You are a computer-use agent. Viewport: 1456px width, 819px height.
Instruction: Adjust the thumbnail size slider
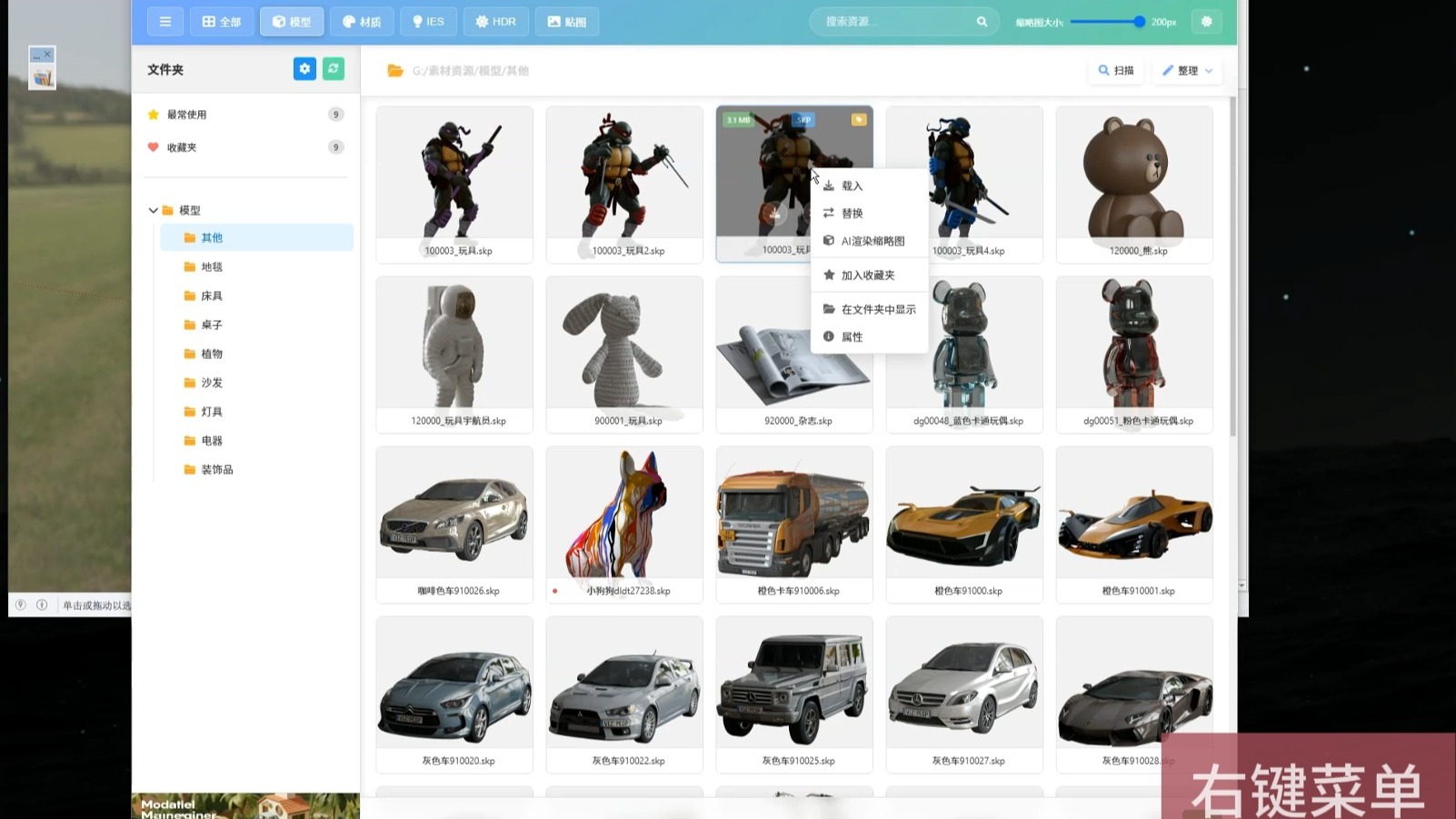pos(1108,22)
